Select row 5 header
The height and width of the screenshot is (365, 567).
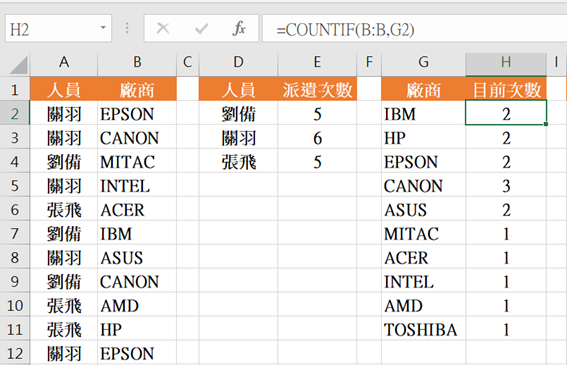(14, 186)
